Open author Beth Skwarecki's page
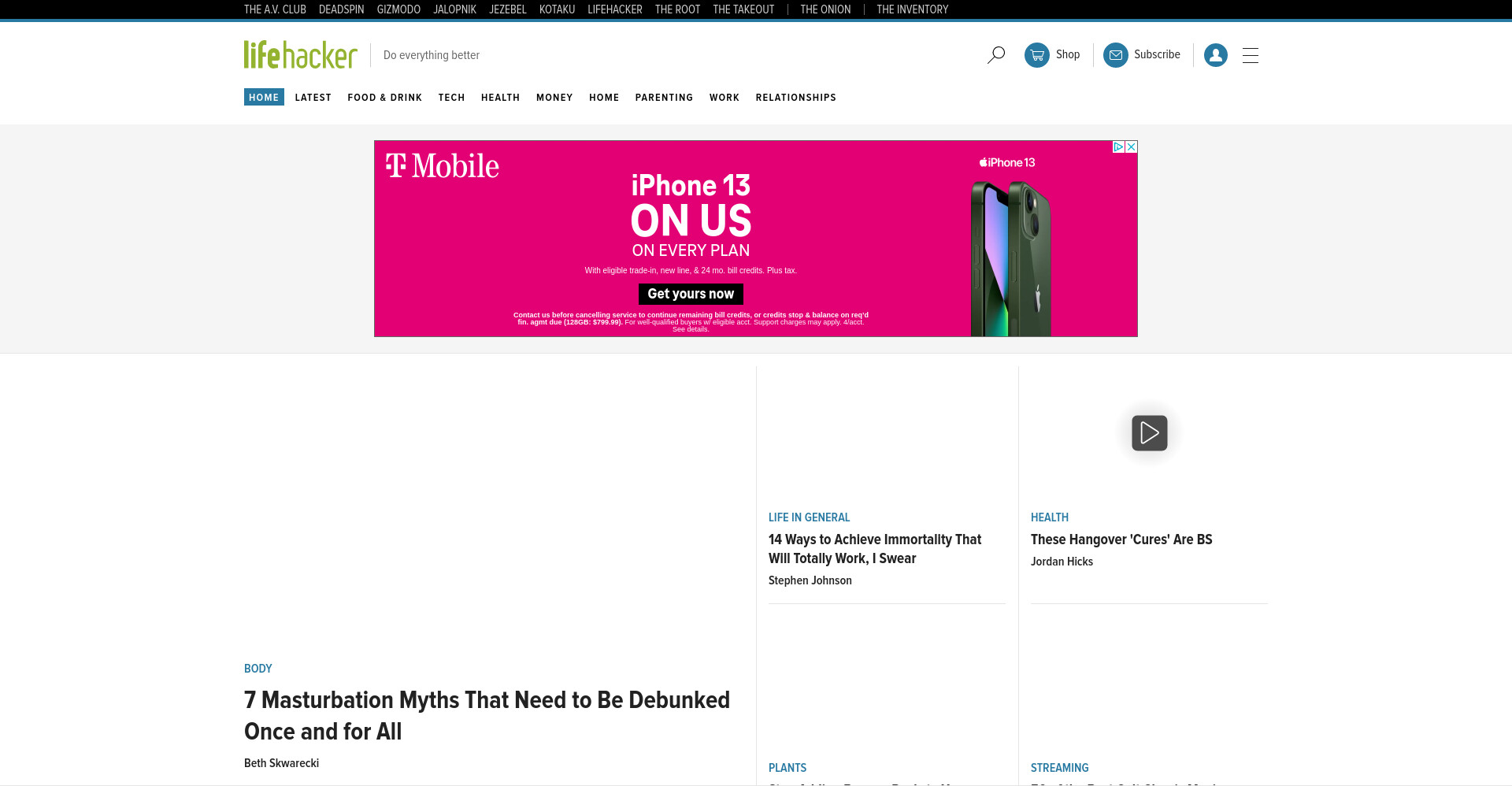The height and width of the screenshot is (786, 1512). coord(281,763)
